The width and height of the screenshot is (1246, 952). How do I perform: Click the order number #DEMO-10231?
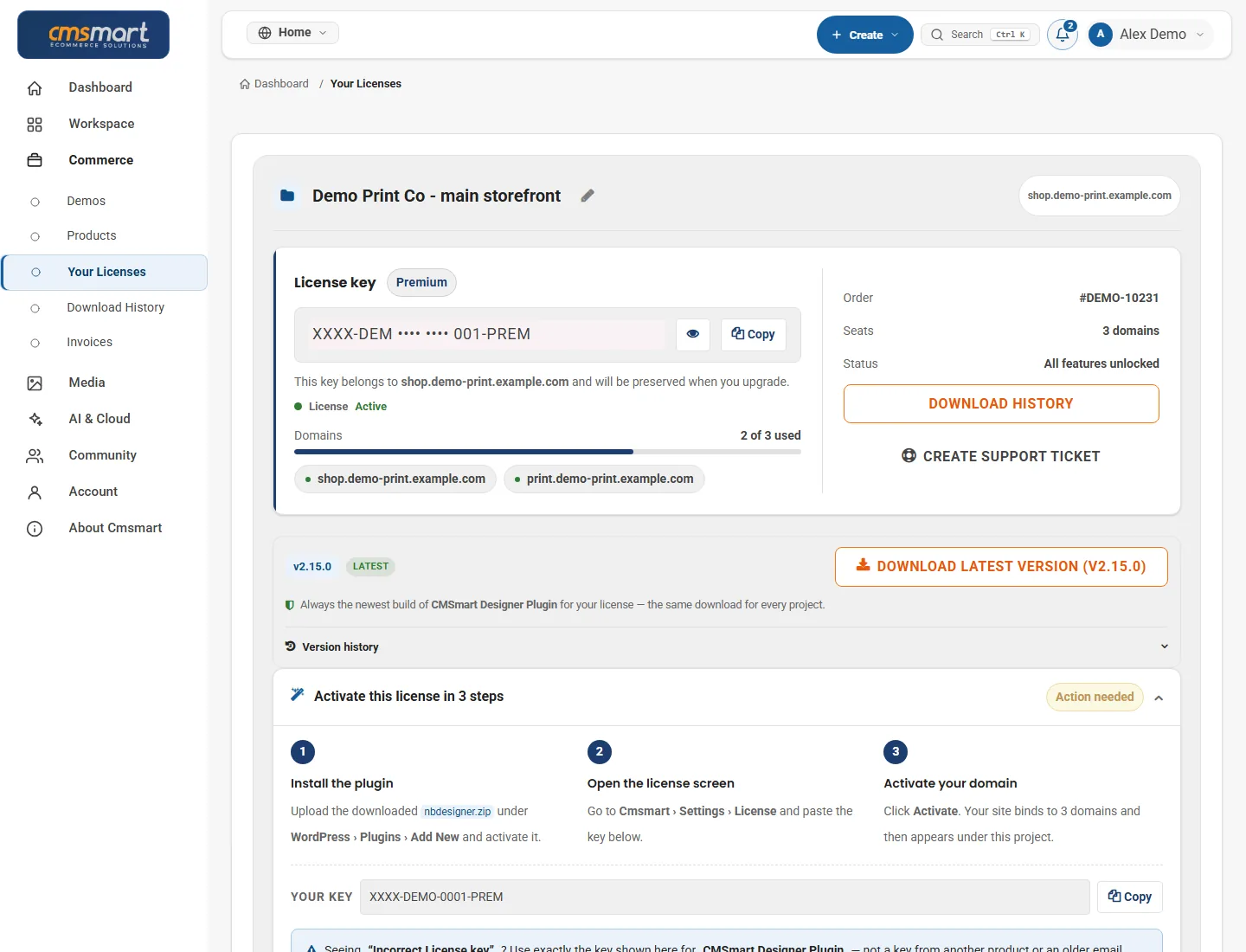coord(1119,298)
